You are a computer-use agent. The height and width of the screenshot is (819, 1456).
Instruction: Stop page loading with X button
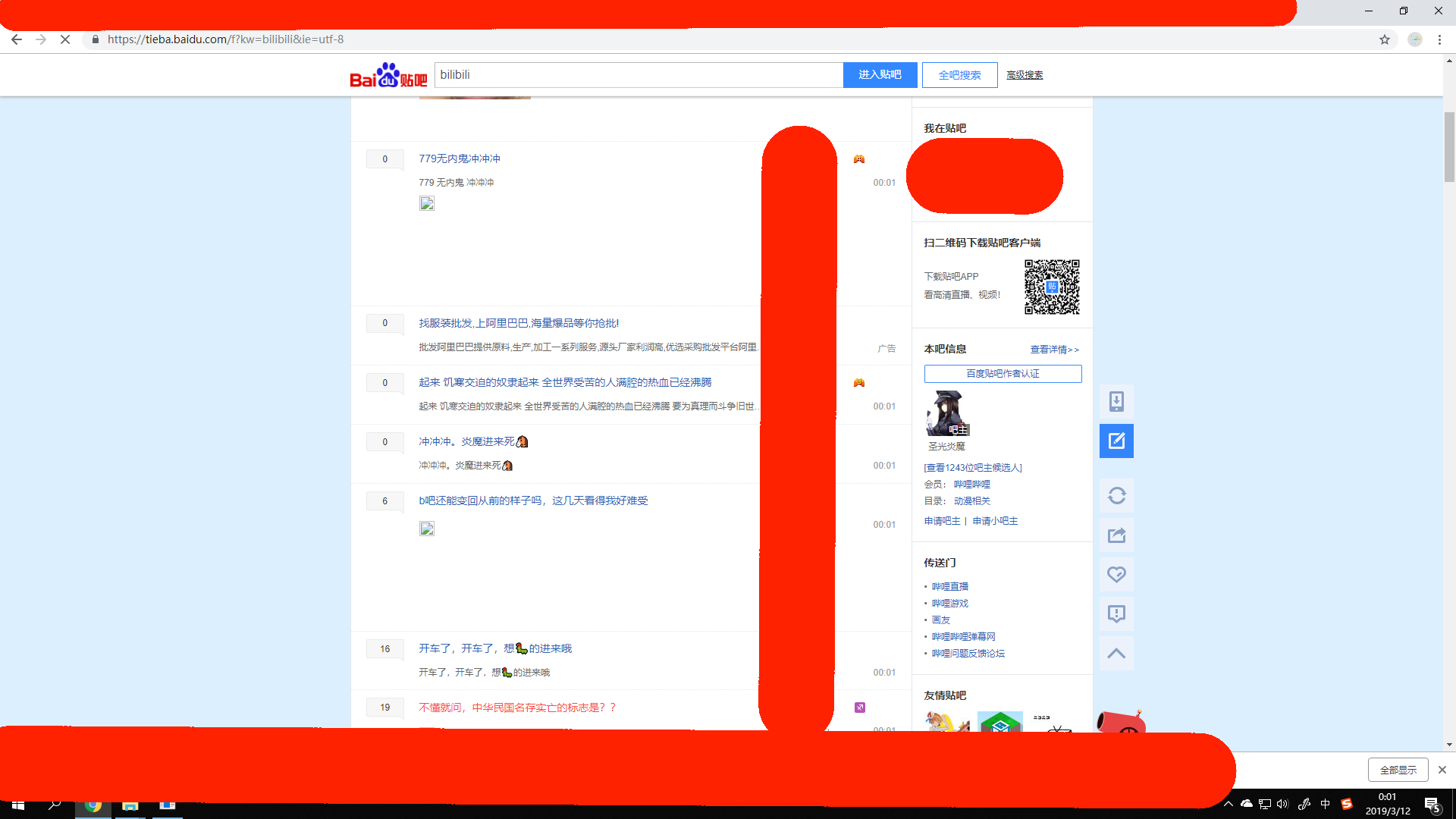click(65, 39)
